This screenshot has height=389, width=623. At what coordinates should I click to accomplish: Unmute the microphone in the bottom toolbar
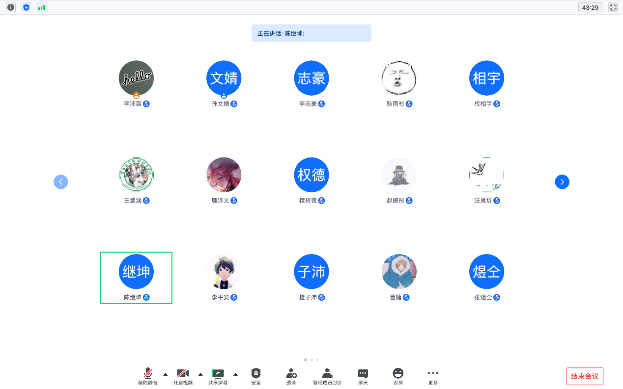[x=148, y=376]
